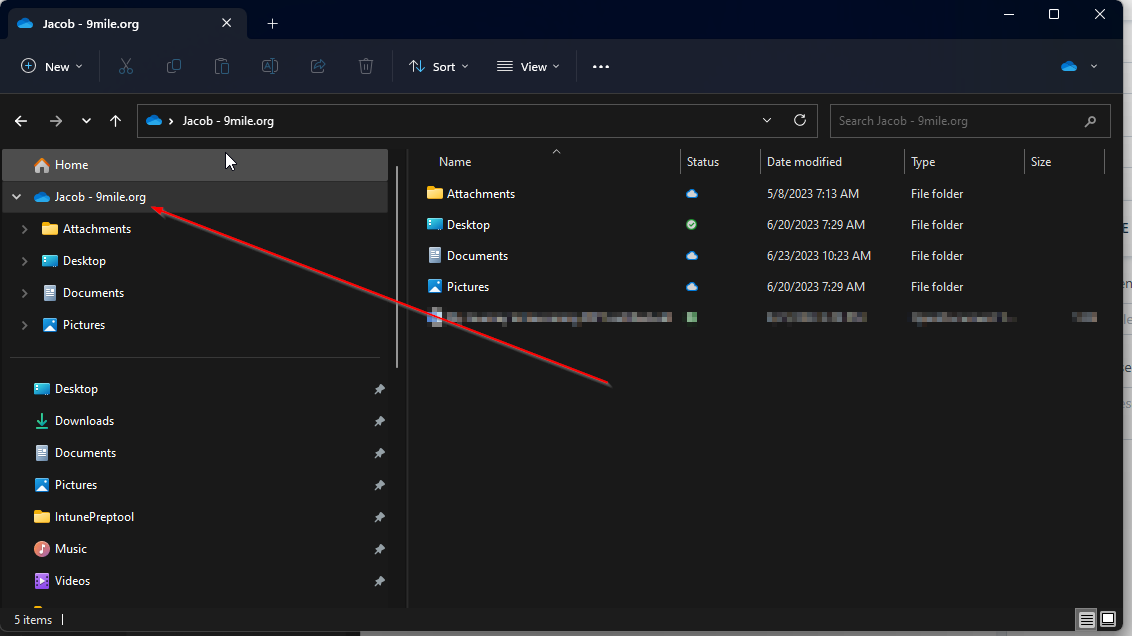Click date 6/23/2023 10:23 AM of Documents
This screenshot has height=636, width=1132.
(819, 256)
